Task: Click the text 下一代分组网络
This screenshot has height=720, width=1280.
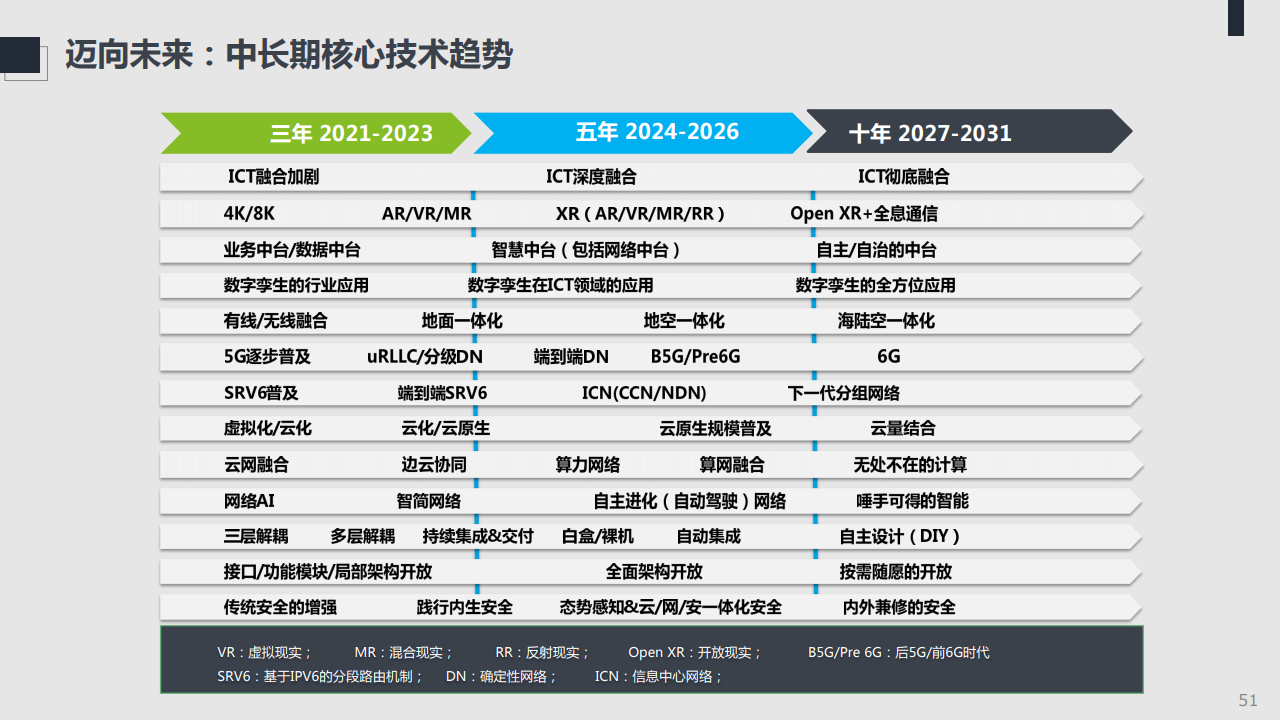Action: tap(844, 393)
